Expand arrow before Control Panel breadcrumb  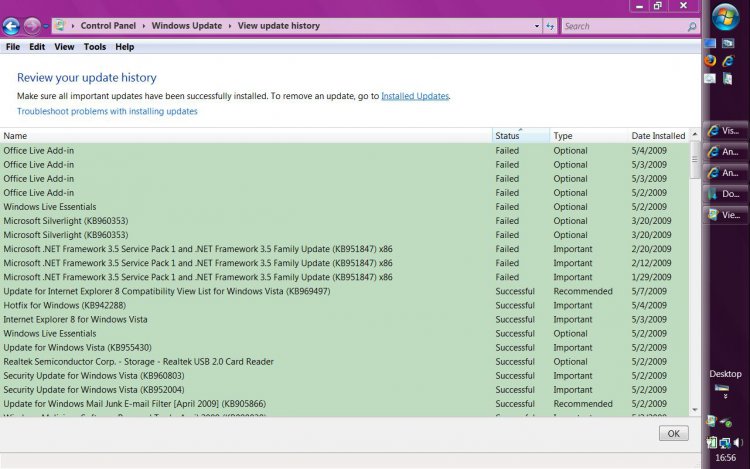pyautogui.click(x=73, y=26)
